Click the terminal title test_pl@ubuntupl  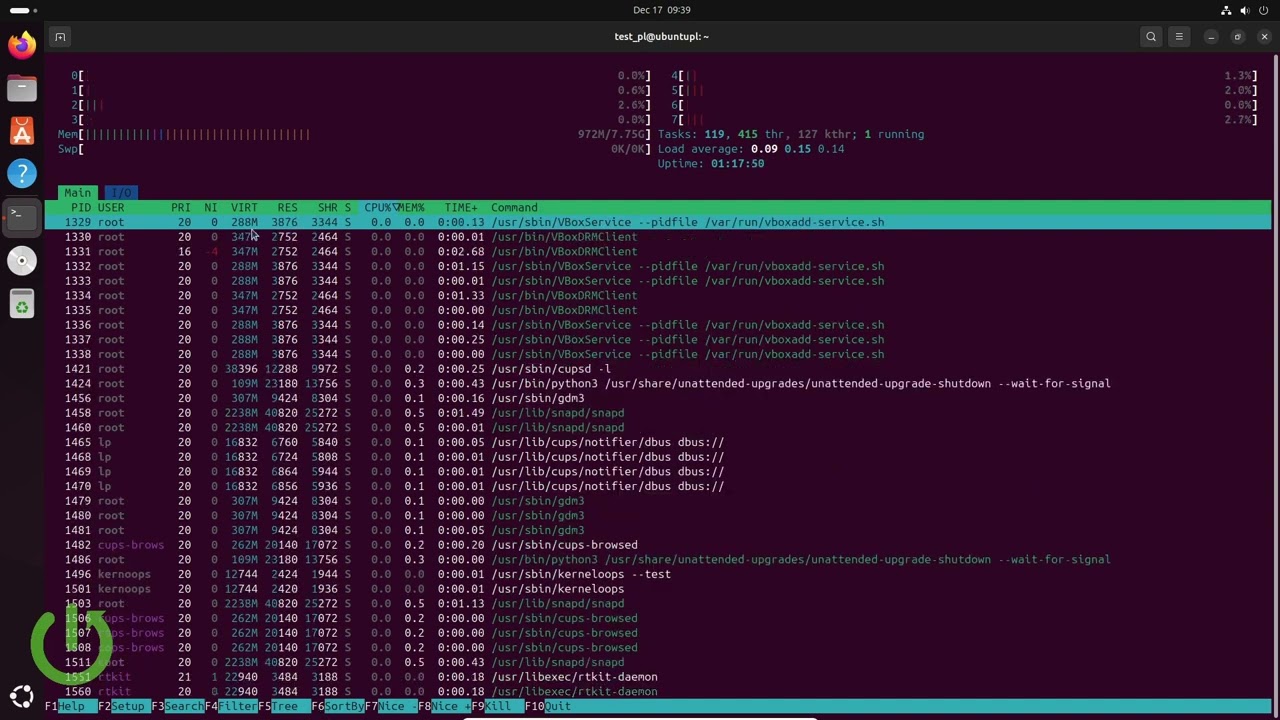(661, 37)
